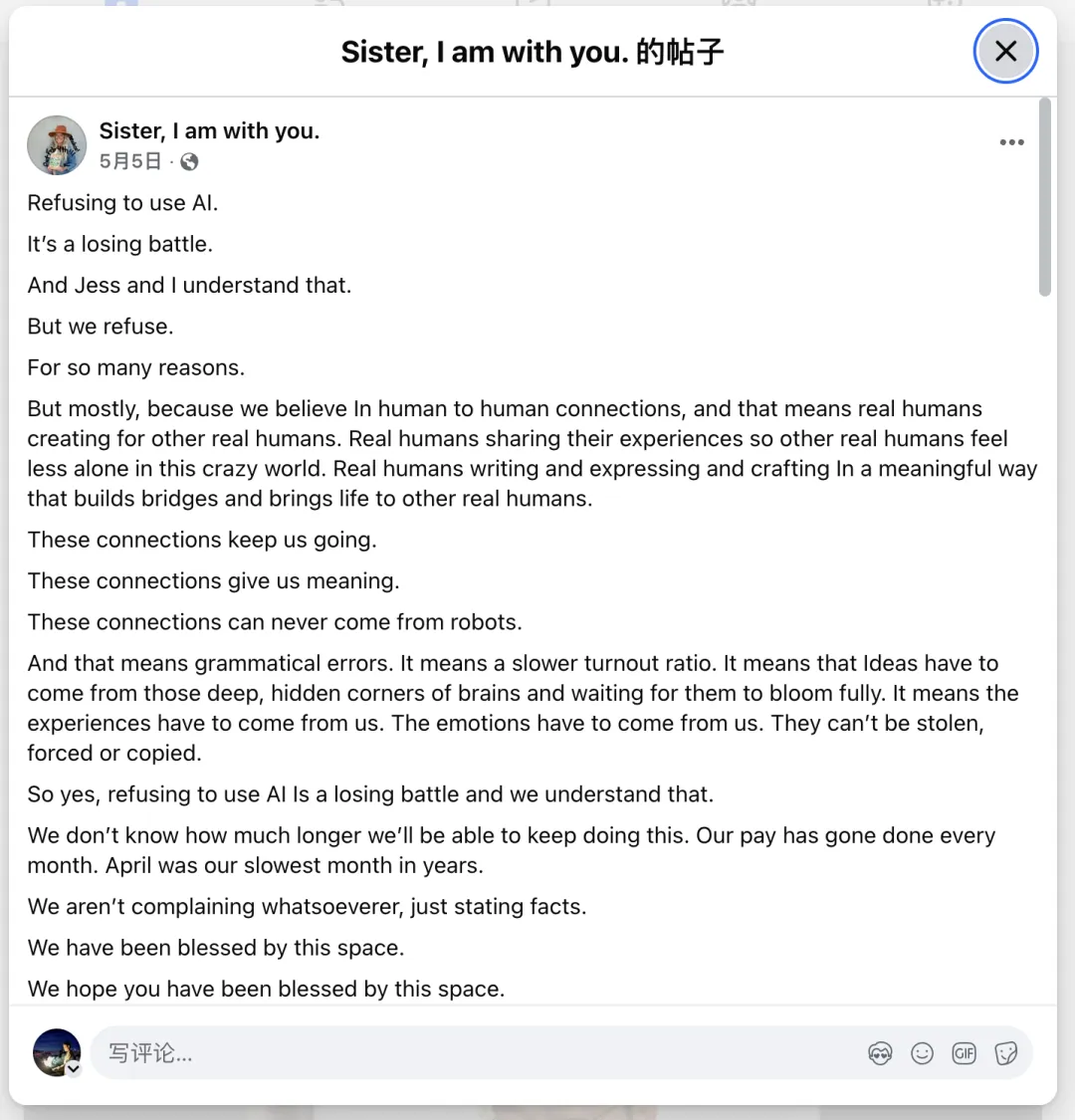The height and width of the screenshot is (1120, 1075).
Task: Click the line "For so many reasons."
Action: (x=136, y=367)
